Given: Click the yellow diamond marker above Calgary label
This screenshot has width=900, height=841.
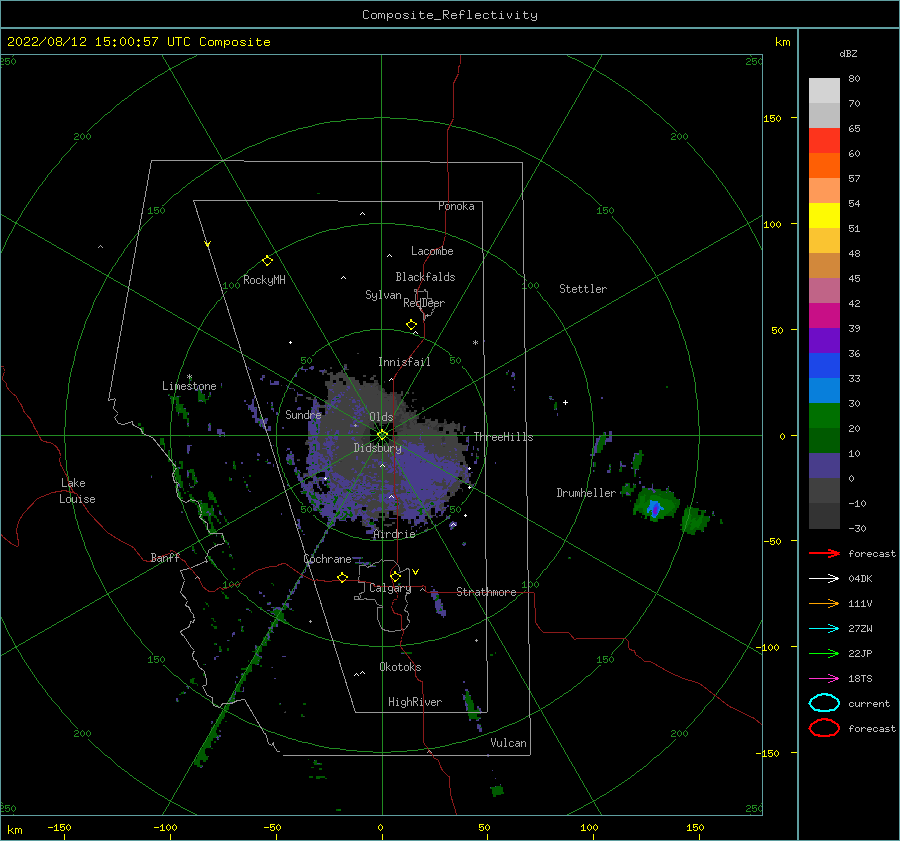Looking at the screenshot, I should tap(395, 576).
